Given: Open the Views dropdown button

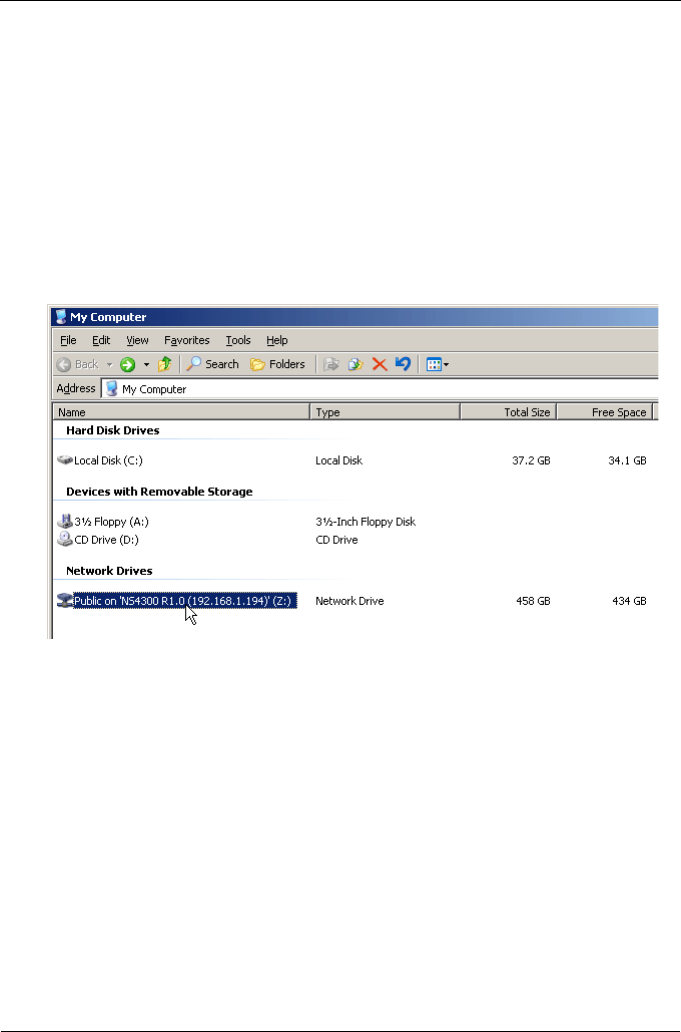Looking at the screenshot, I should tap(438, 364).
